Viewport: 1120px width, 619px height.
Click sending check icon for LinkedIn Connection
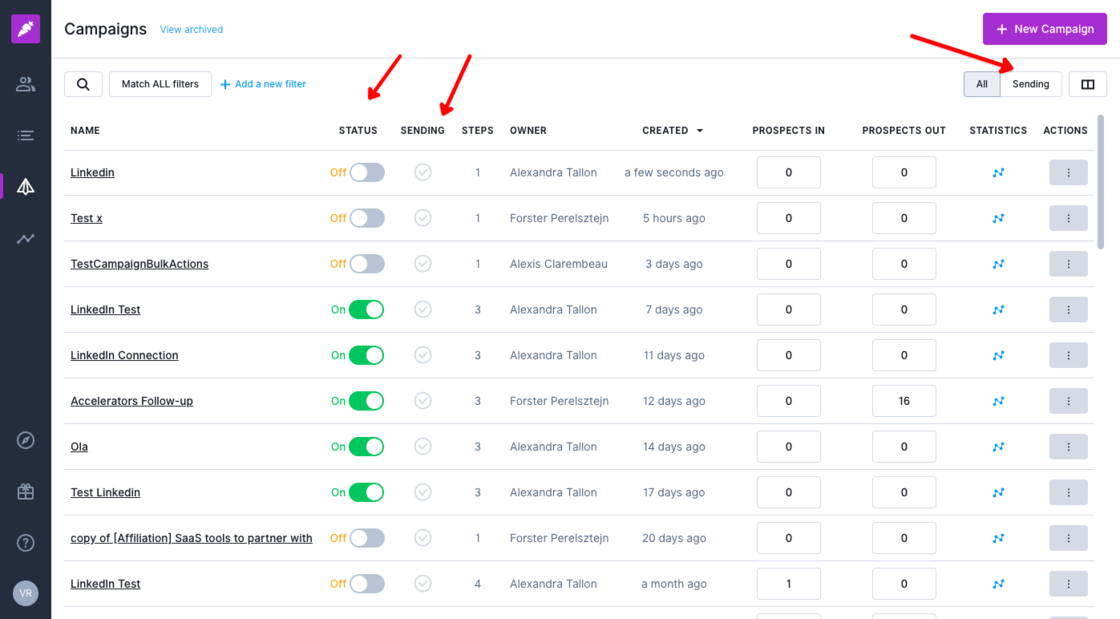click(423, 355)
